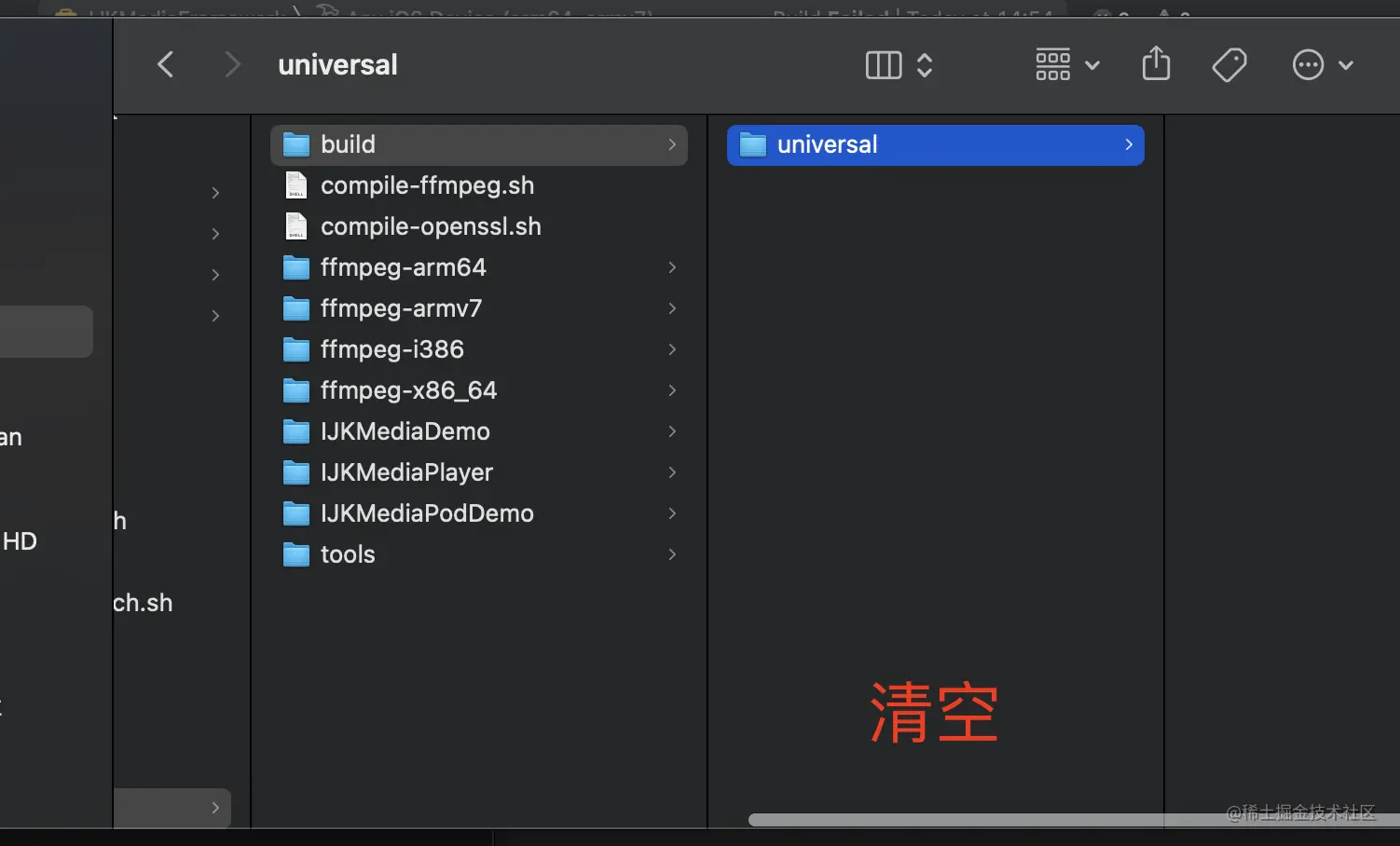The image size is (1400, 846).
Task: Select the highlighted universal folder name
Action: [x=828, y=144]
